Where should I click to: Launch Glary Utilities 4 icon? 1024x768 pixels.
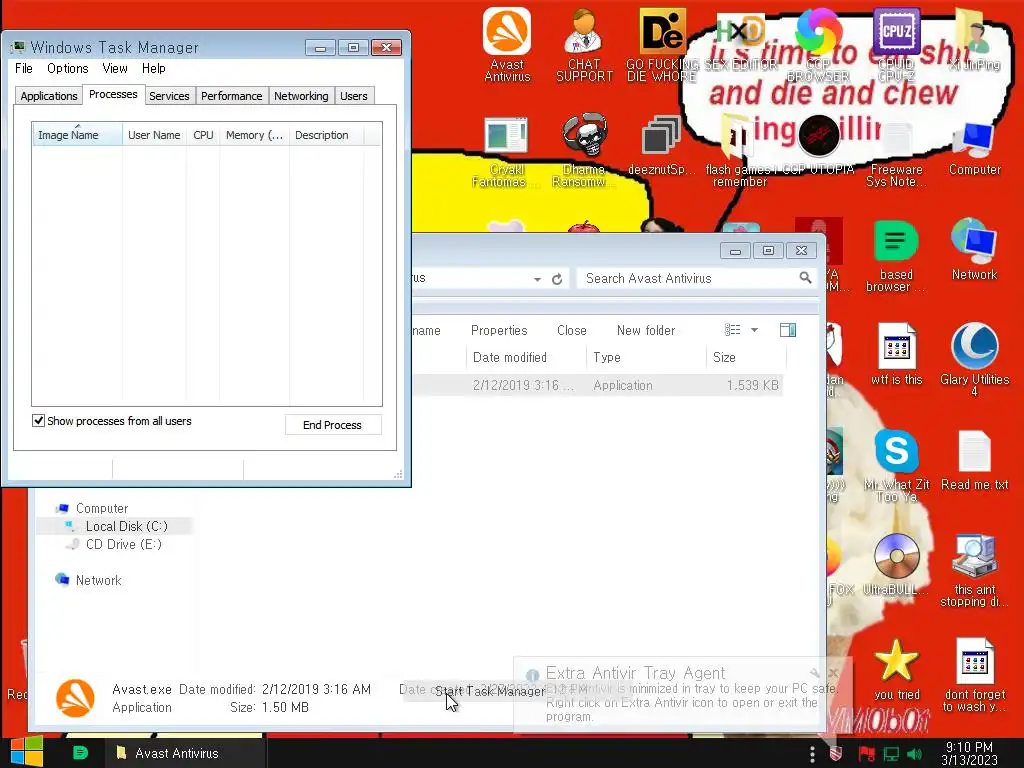tap(974, 360)
